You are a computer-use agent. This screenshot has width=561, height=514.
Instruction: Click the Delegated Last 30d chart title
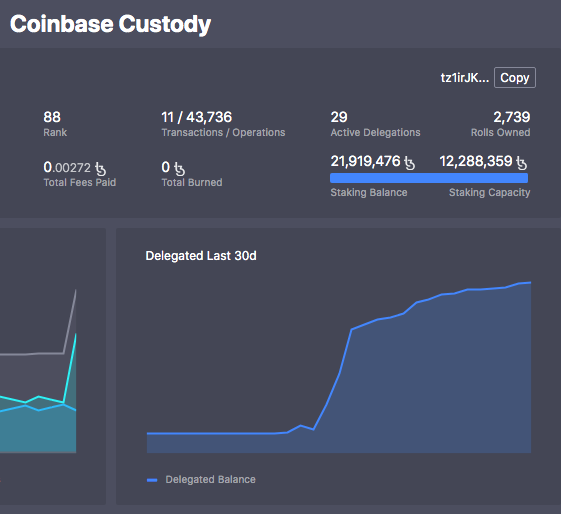[x=201, y=256]
